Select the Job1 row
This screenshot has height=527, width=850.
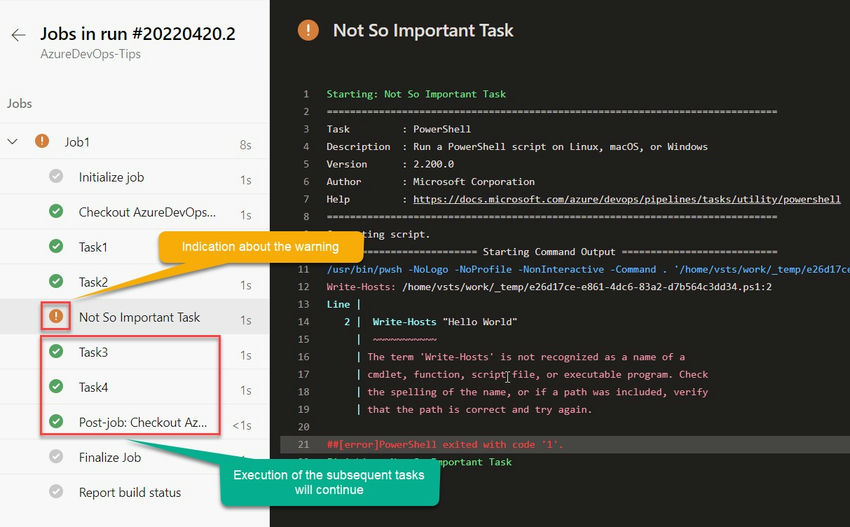click(x=134, y=142)
